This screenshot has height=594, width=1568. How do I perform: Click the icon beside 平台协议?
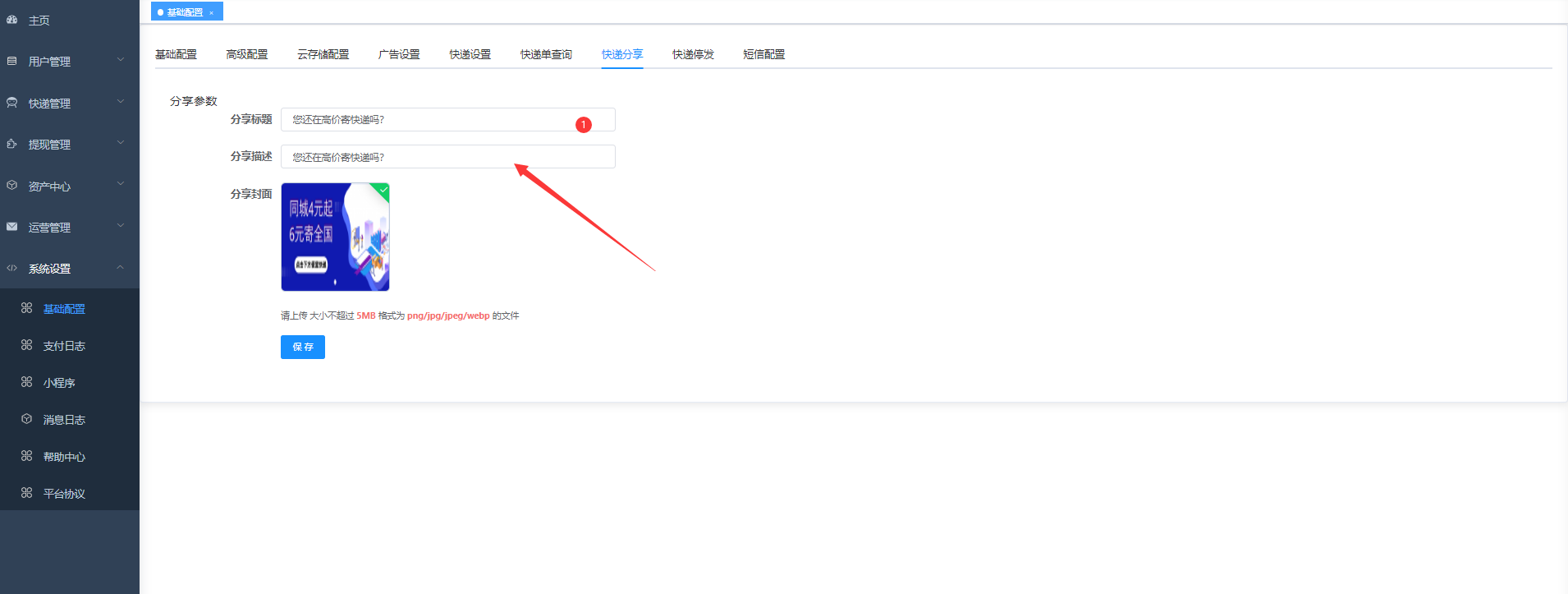pyautogui.click(x=26, y=493)
